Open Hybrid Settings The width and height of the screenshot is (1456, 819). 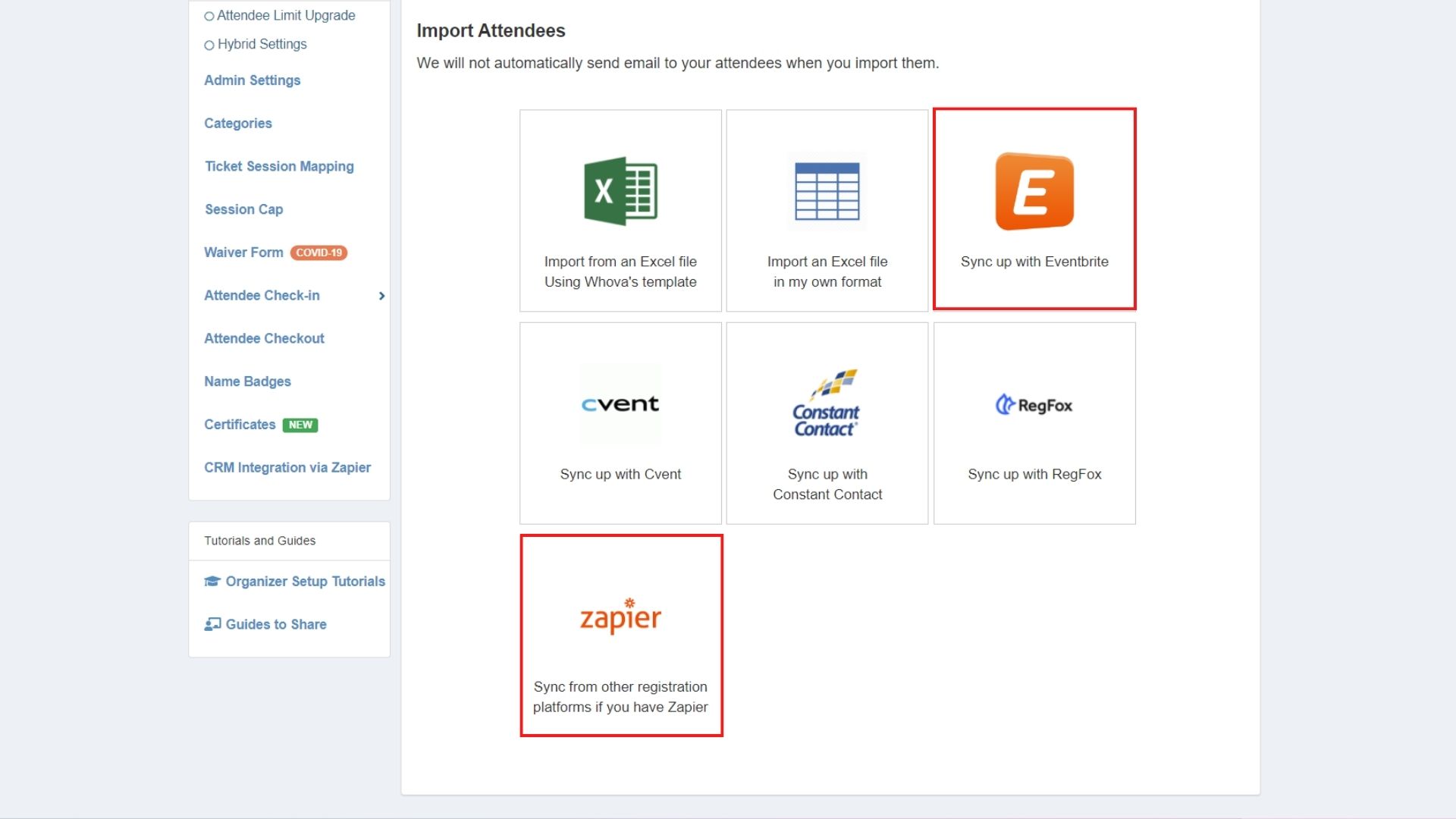coord(262,44)
